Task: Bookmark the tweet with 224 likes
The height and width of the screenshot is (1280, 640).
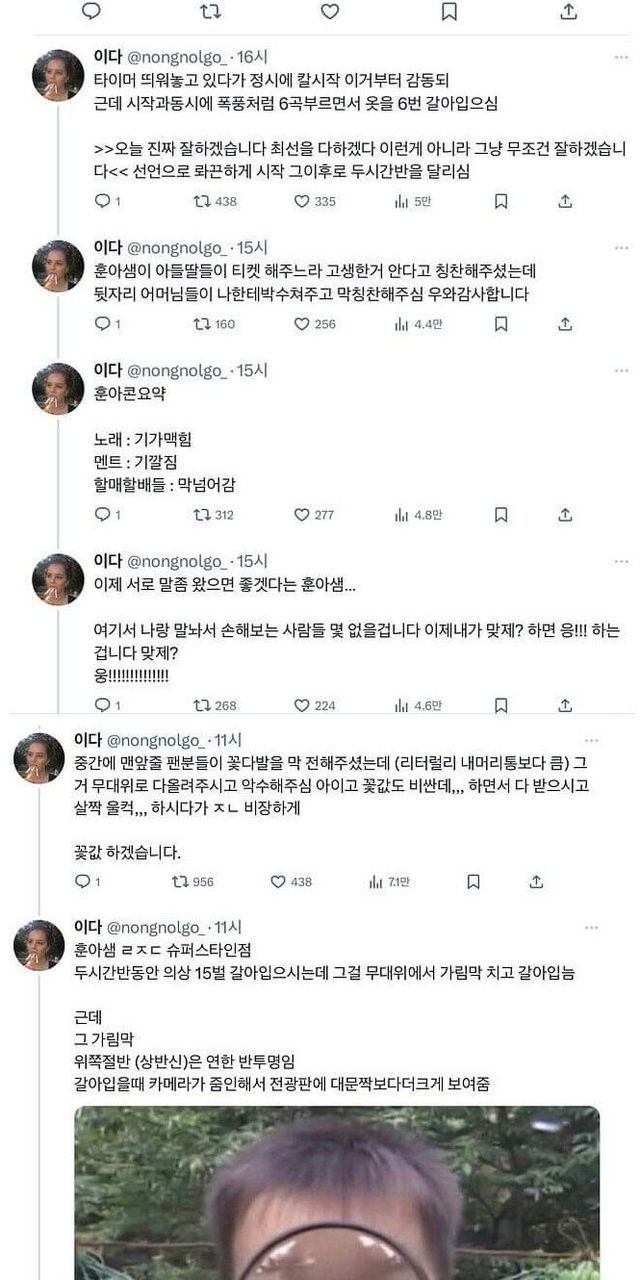Action: tap(501, 705)
